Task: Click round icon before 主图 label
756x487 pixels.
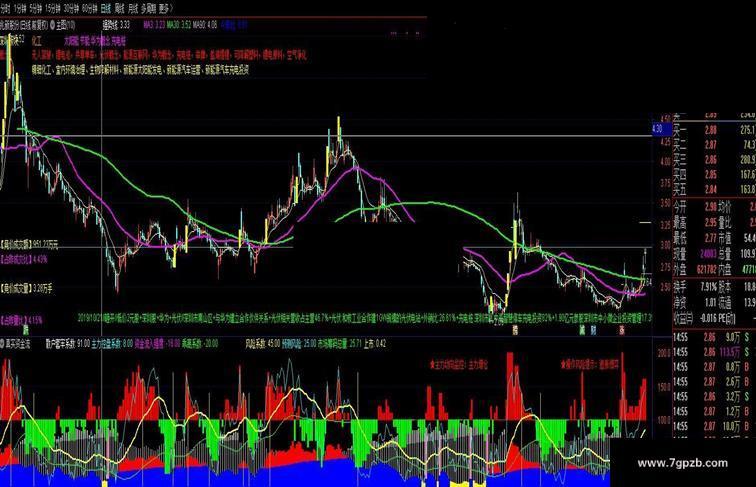Action: (x=52, y=25)
